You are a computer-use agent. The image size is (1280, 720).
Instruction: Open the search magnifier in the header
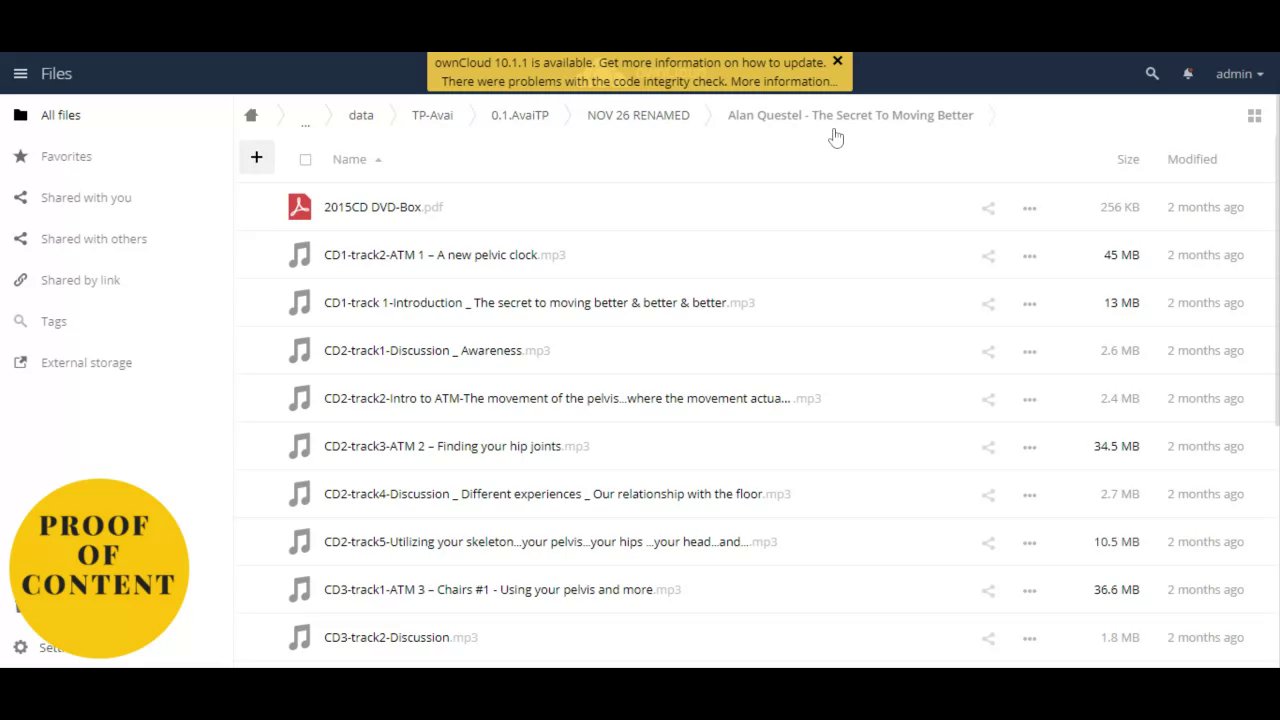1152,74
